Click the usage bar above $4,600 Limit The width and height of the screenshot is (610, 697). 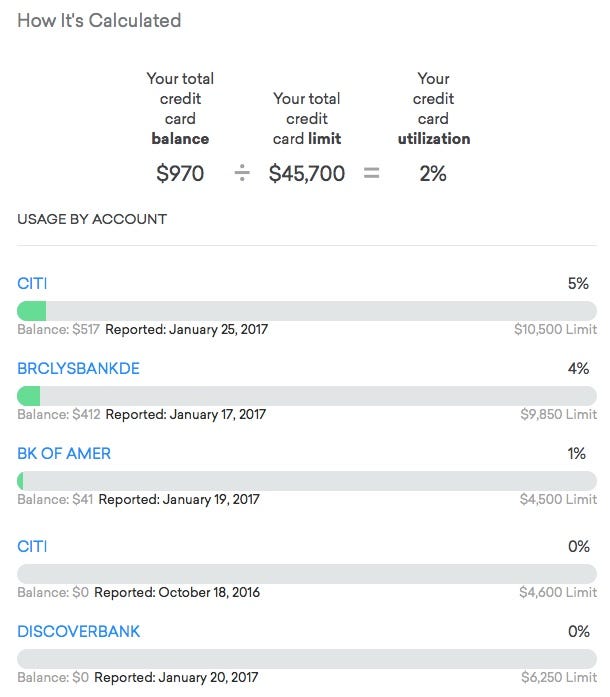tap(307, 573)
